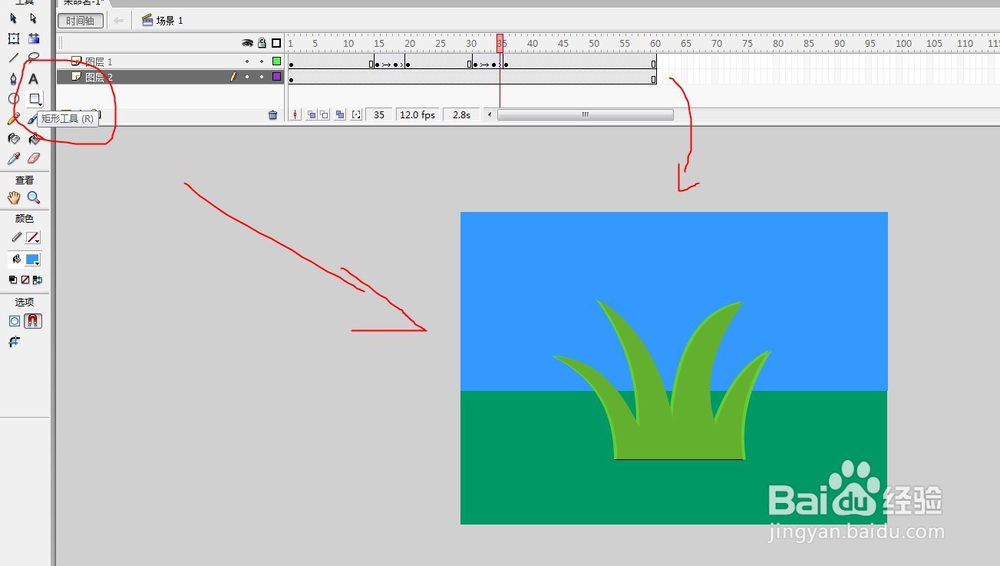Select the Hand tool

(x=13, y=198)
